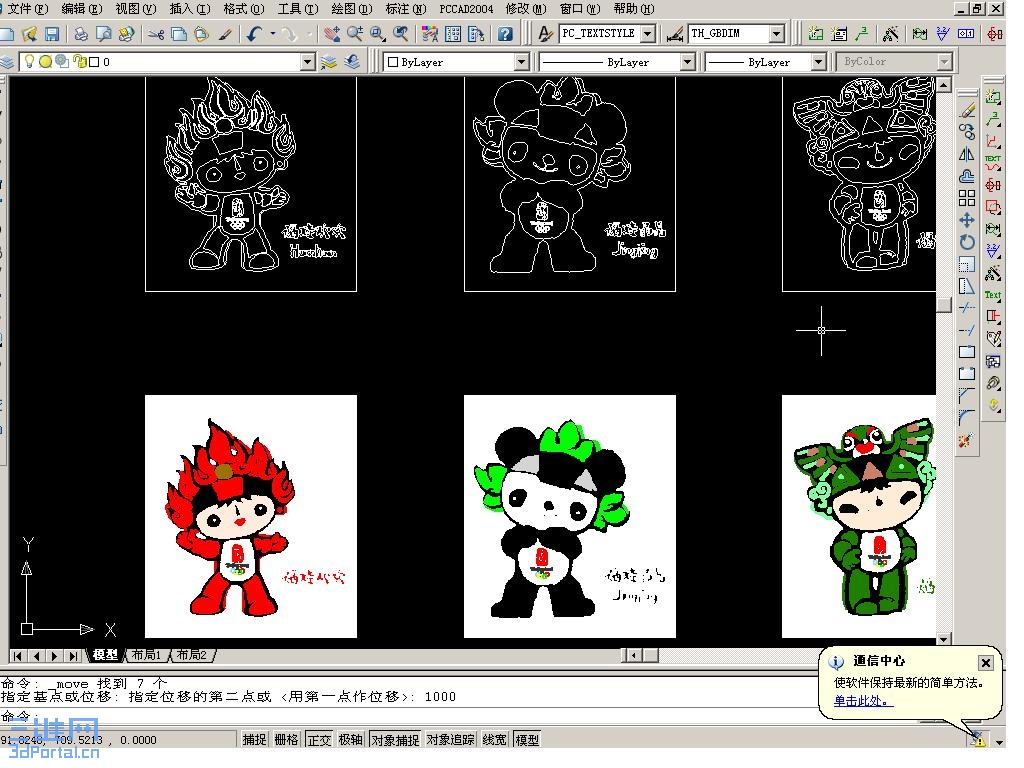Toggle 对象追踪 object tracking in status bar
The width and height of the screenshot is (1024, 768).
(451, 739)
